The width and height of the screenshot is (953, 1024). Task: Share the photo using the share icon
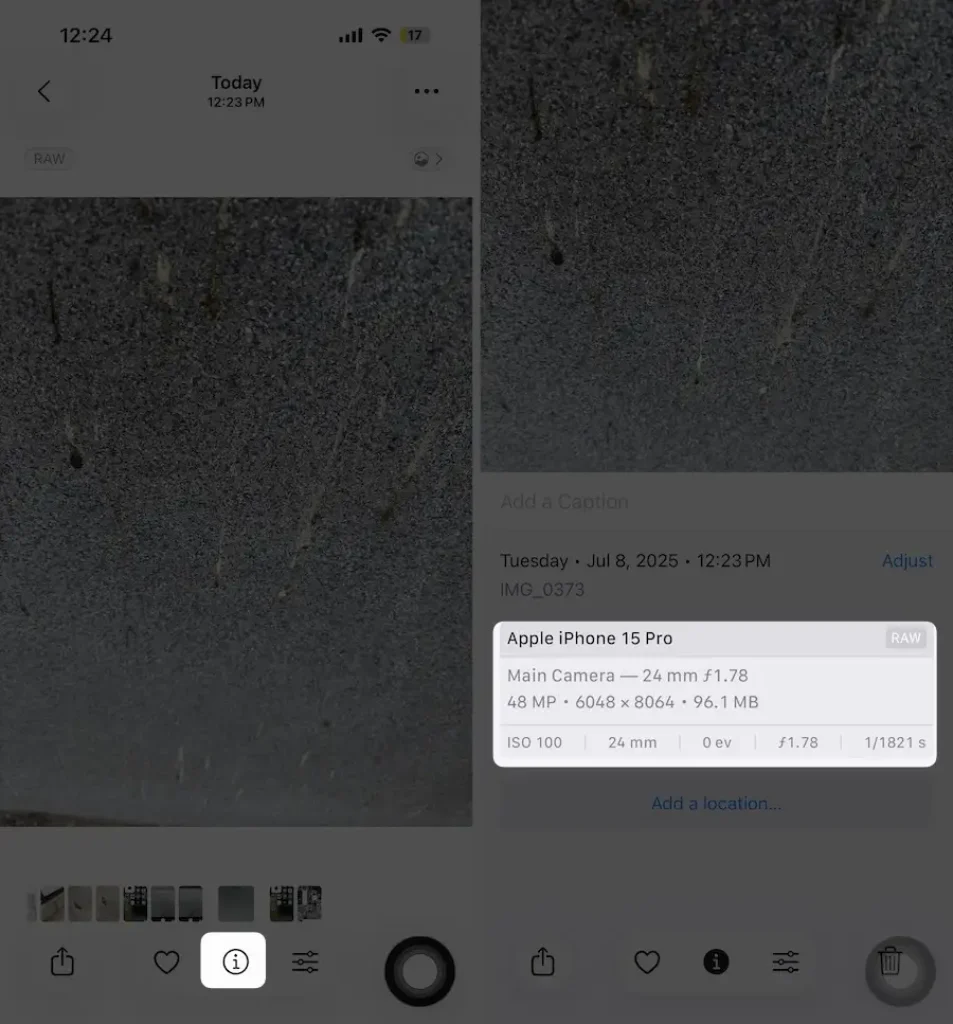coord(62,961)
